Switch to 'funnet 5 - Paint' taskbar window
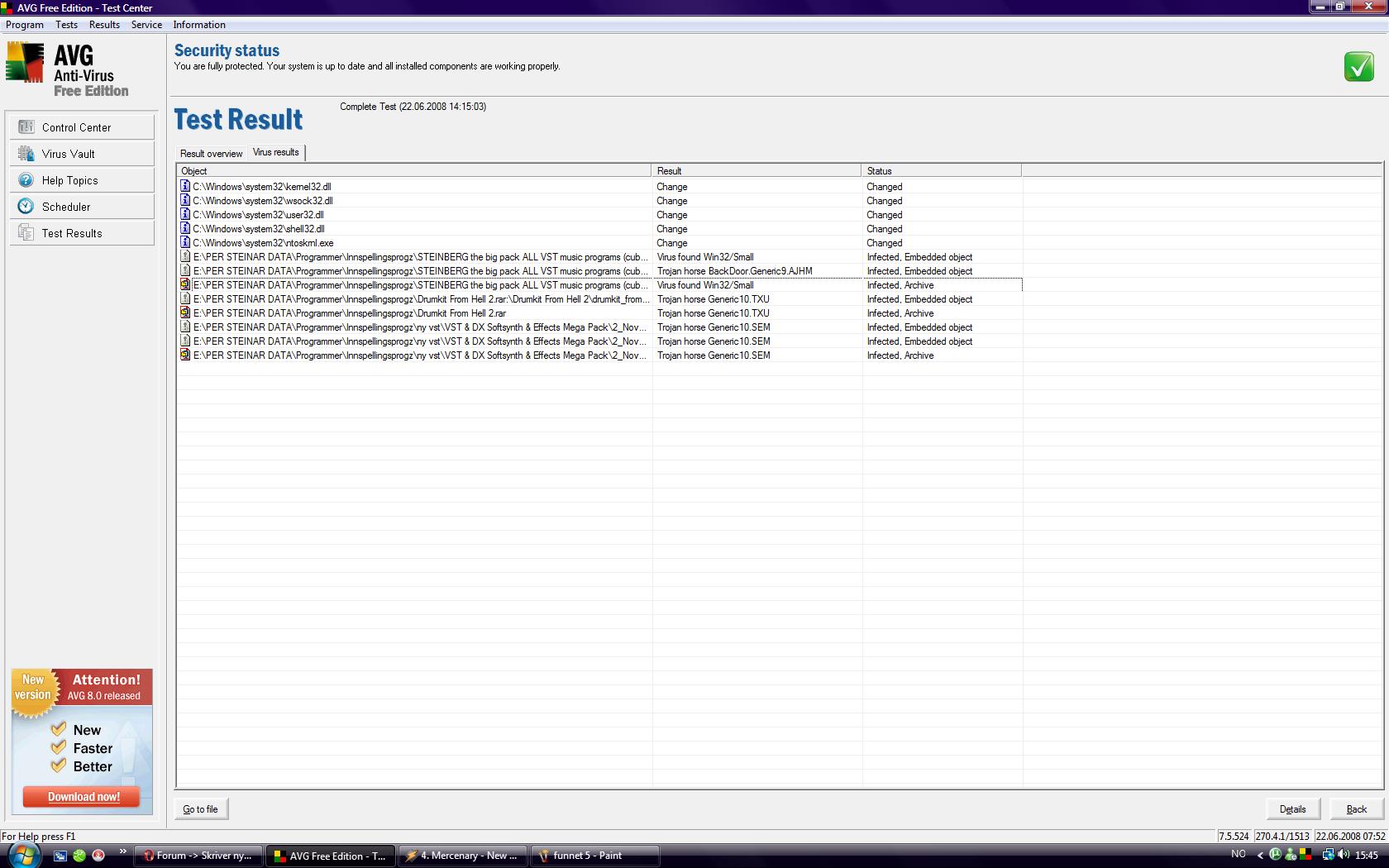 595,856
